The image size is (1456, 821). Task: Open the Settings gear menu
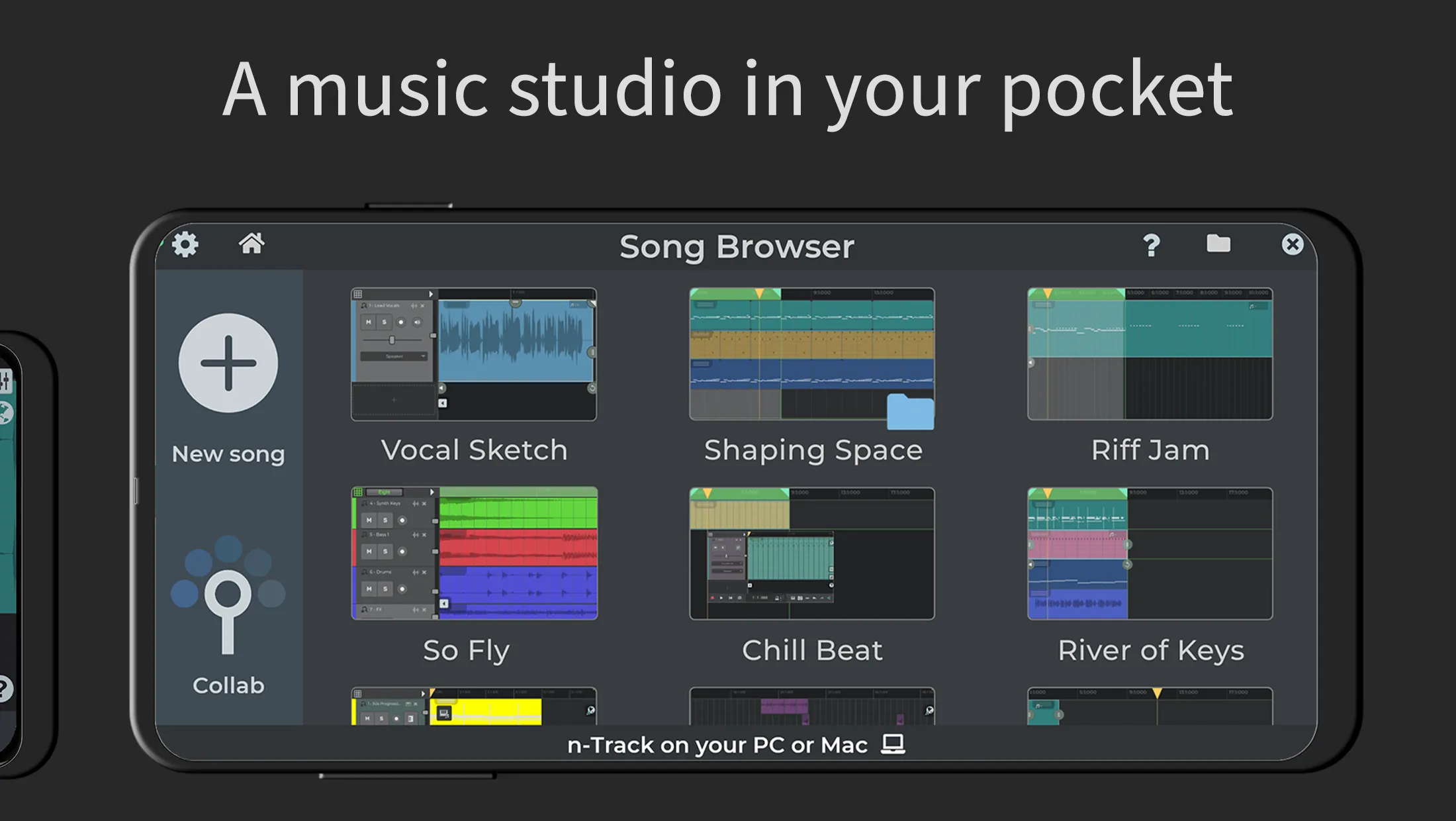click(x=185, y=243)
